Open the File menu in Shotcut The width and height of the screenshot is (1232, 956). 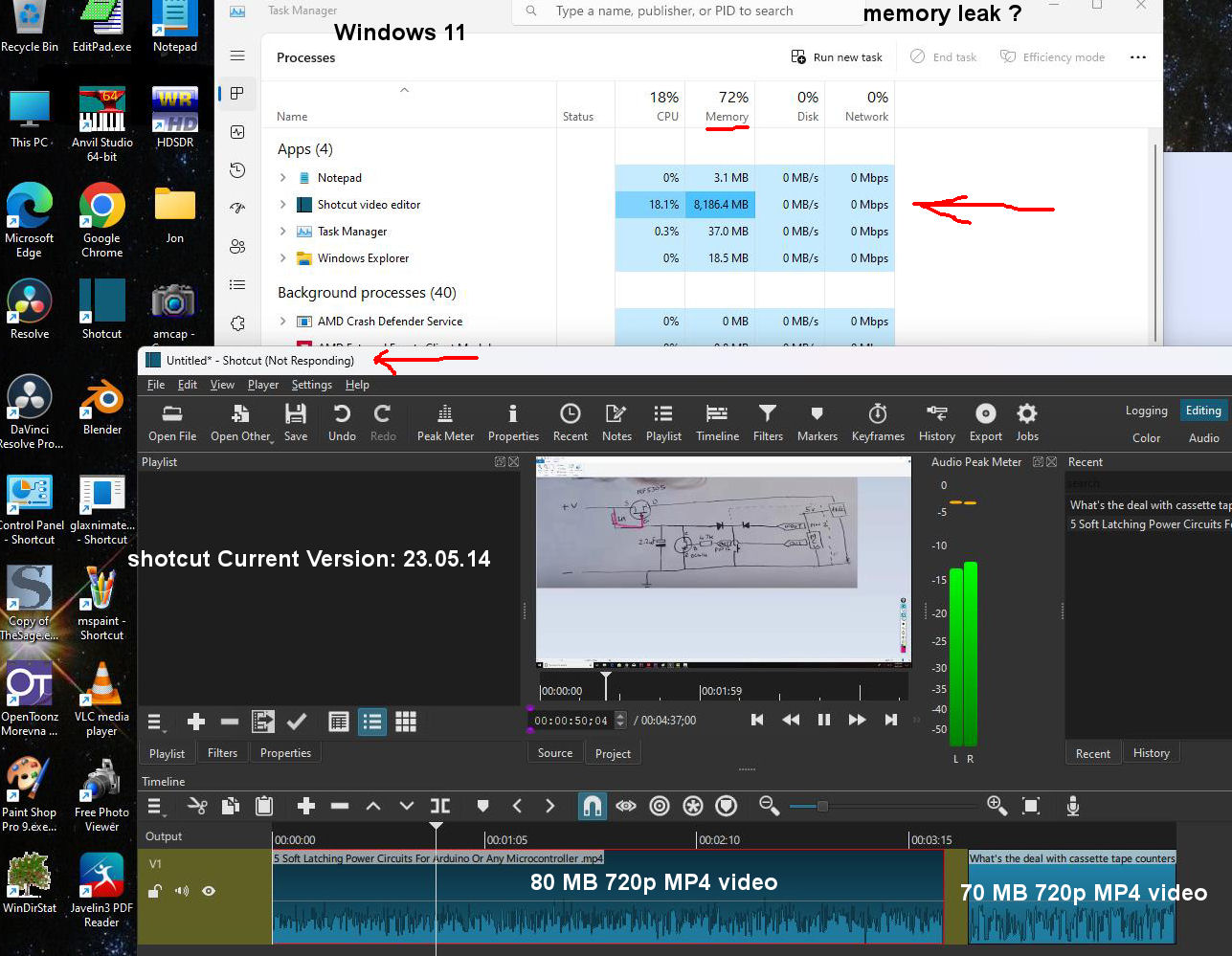point(156,385)
